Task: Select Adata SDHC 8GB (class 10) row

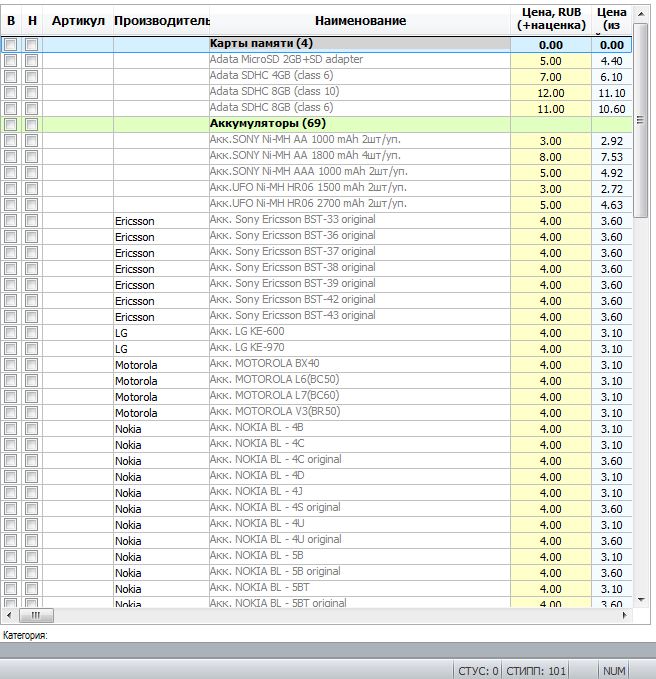Action: 316,93
